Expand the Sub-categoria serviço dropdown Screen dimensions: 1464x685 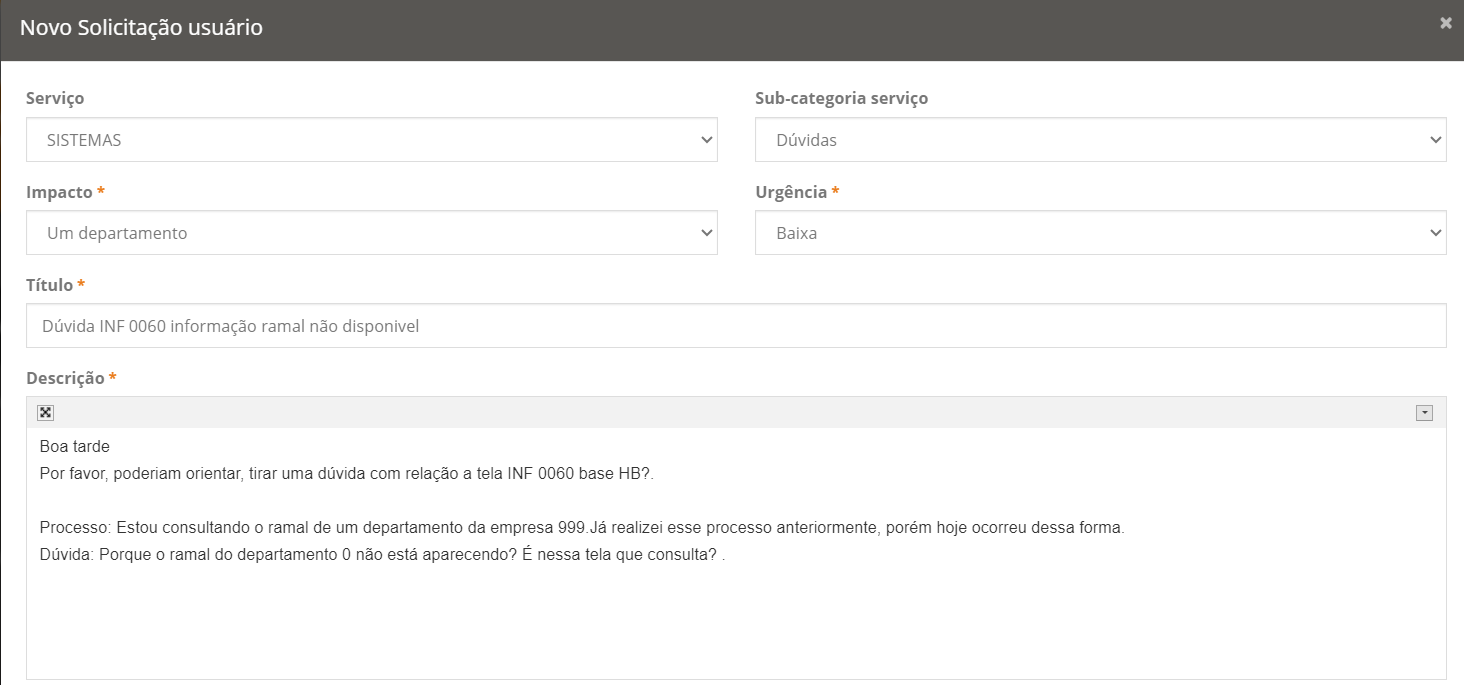click(x=1100, y=140)
